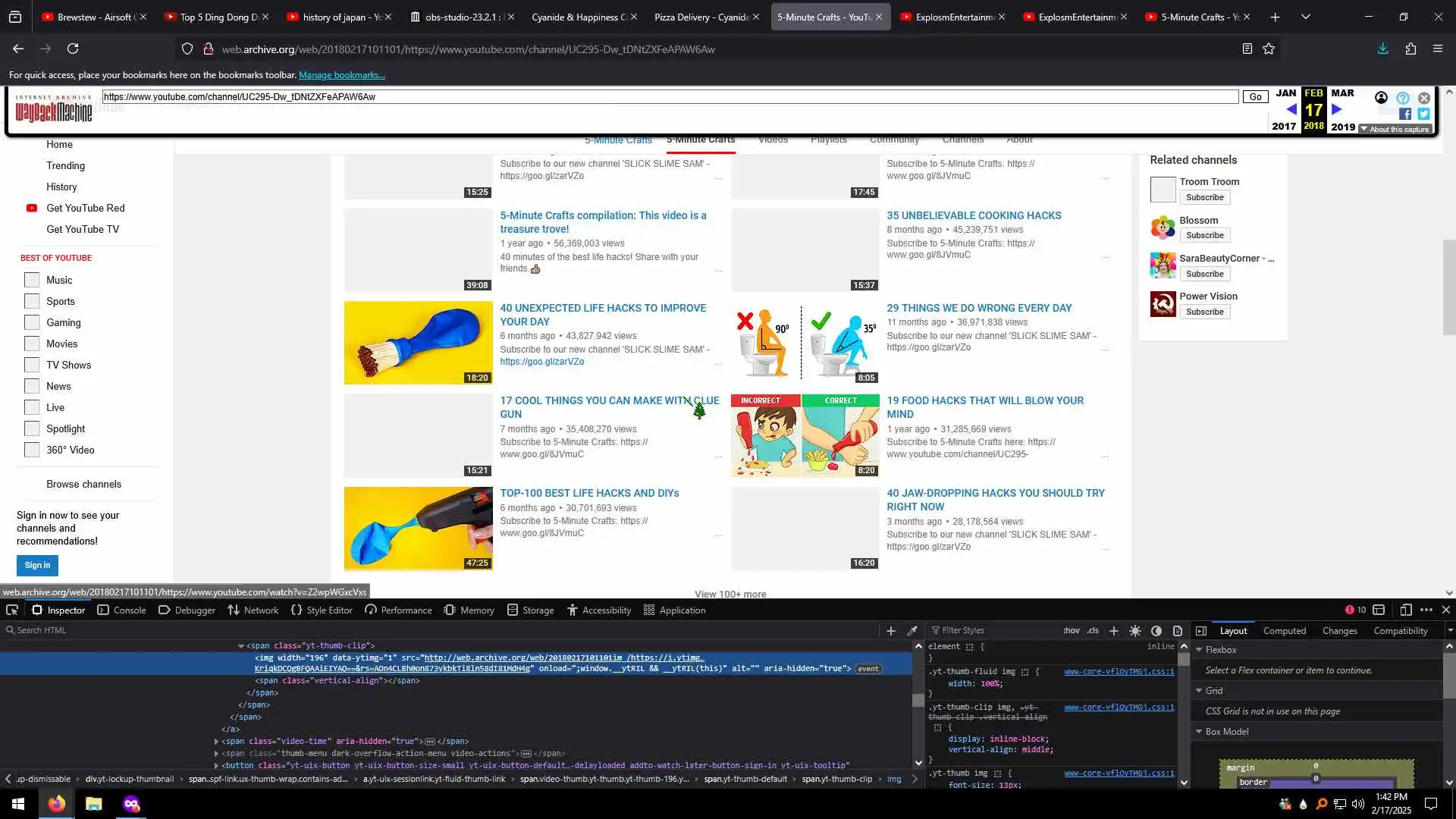Screen dimensions: 1456x819
Task: Expand the video-time span node
Action: [217, 742]
